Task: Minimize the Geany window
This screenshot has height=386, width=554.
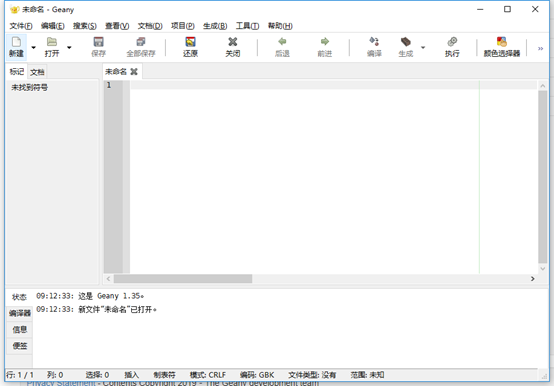Action: pyautogui.click(x=480, y=10)
